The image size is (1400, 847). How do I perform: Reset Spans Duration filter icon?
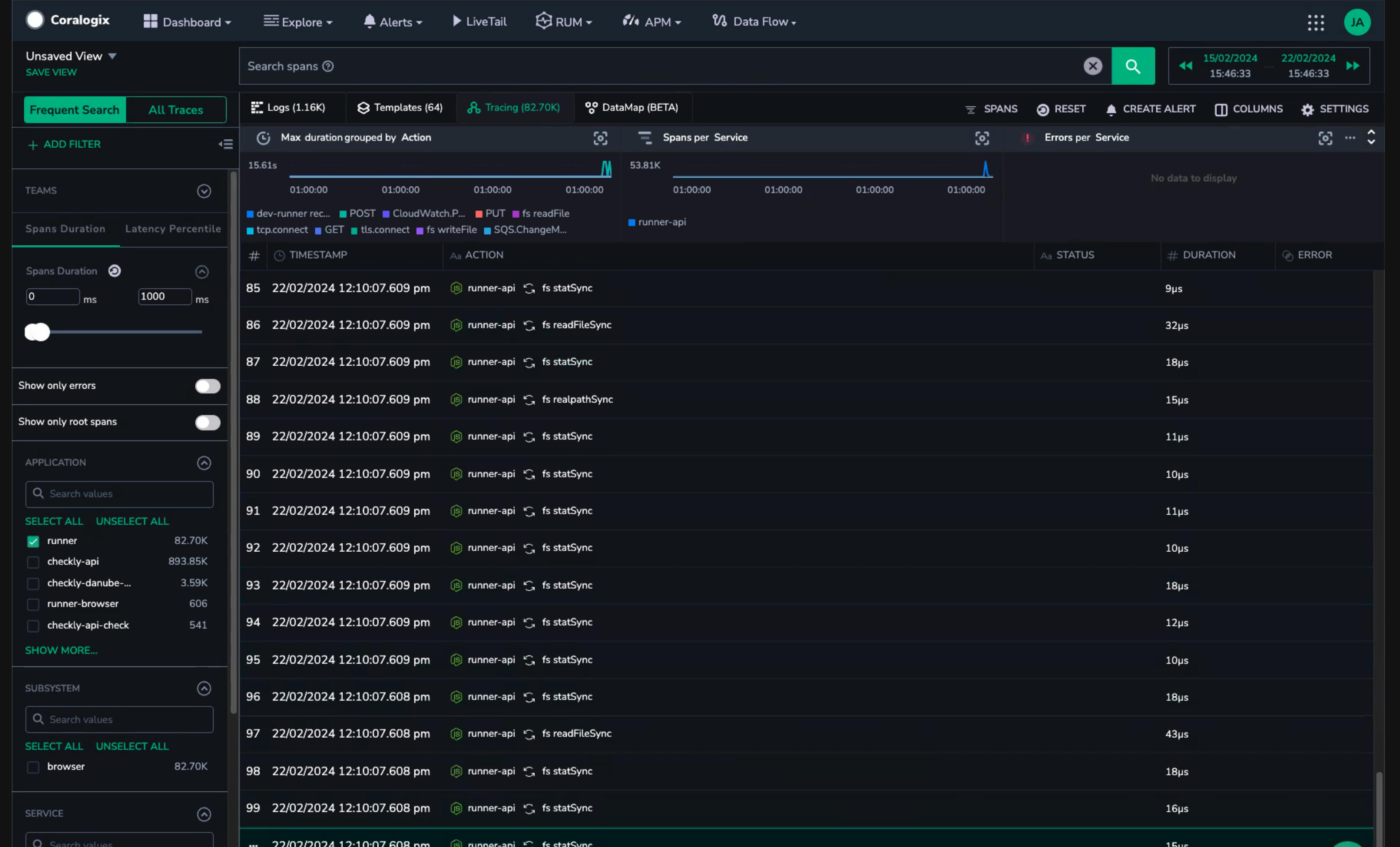point(114,271)
